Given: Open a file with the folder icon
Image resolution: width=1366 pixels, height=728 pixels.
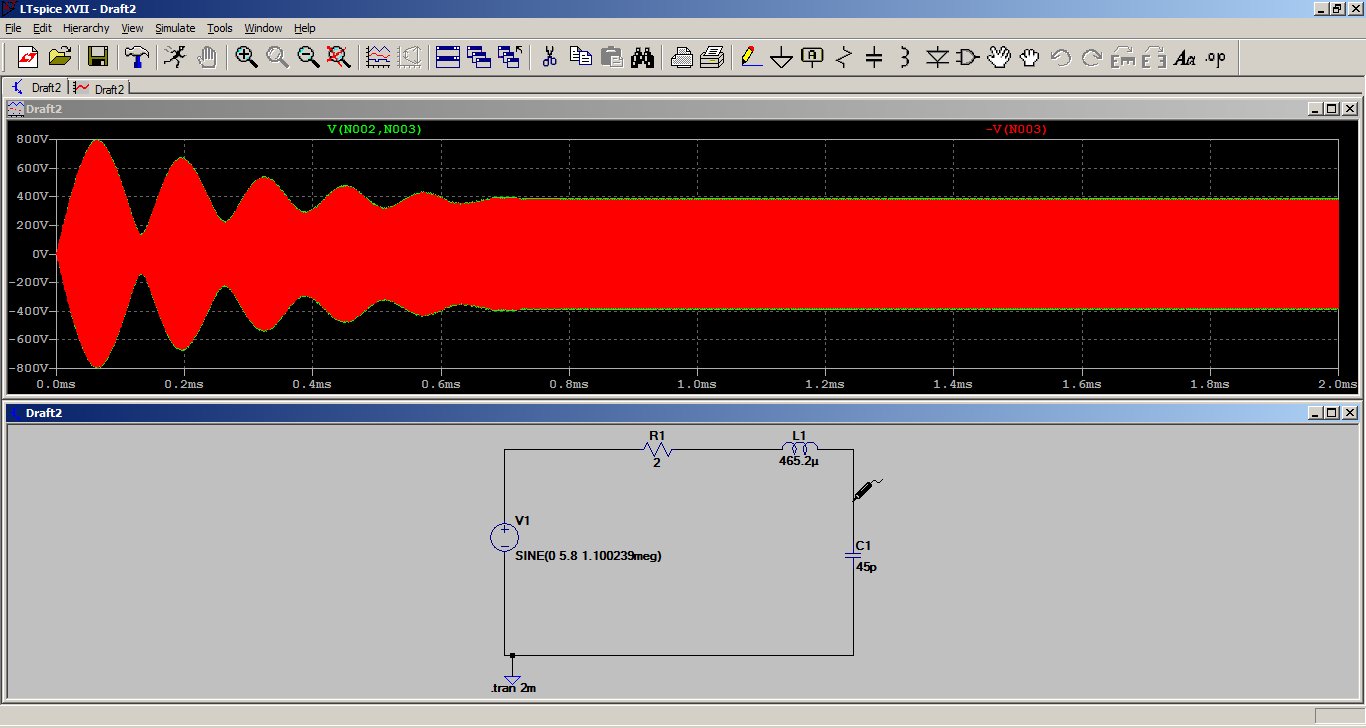Looking at the screenshot, I should (59, 57).
